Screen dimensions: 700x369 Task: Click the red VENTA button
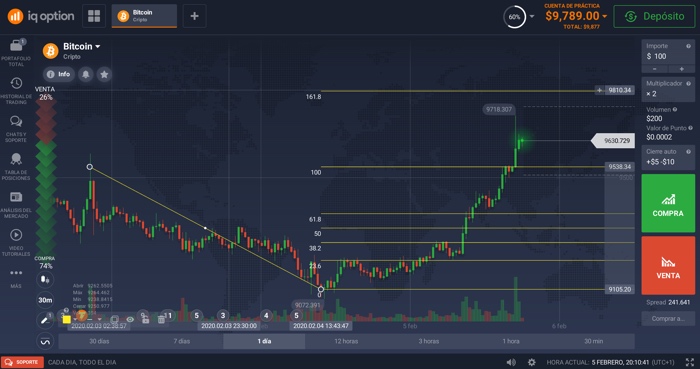tap(668, 265)
